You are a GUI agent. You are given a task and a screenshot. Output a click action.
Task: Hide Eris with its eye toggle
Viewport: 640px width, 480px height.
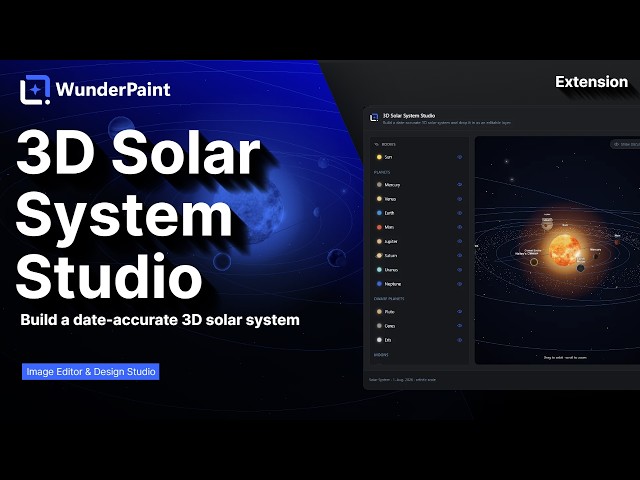pos(460,340)
